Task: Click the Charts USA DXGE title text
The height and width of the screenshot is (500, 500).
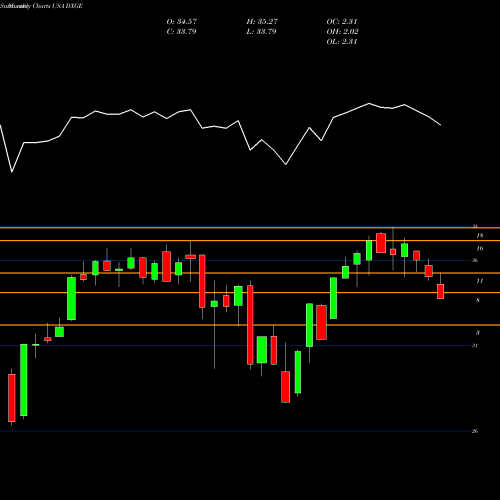Action: (x=58, y=6)
